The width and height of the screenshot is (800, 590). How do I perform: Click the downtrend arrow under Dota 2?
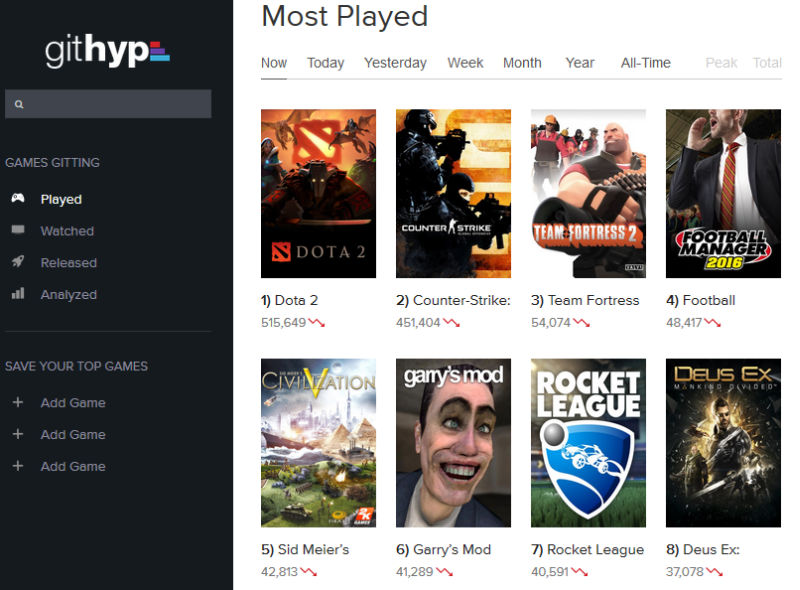pos(316,323)
